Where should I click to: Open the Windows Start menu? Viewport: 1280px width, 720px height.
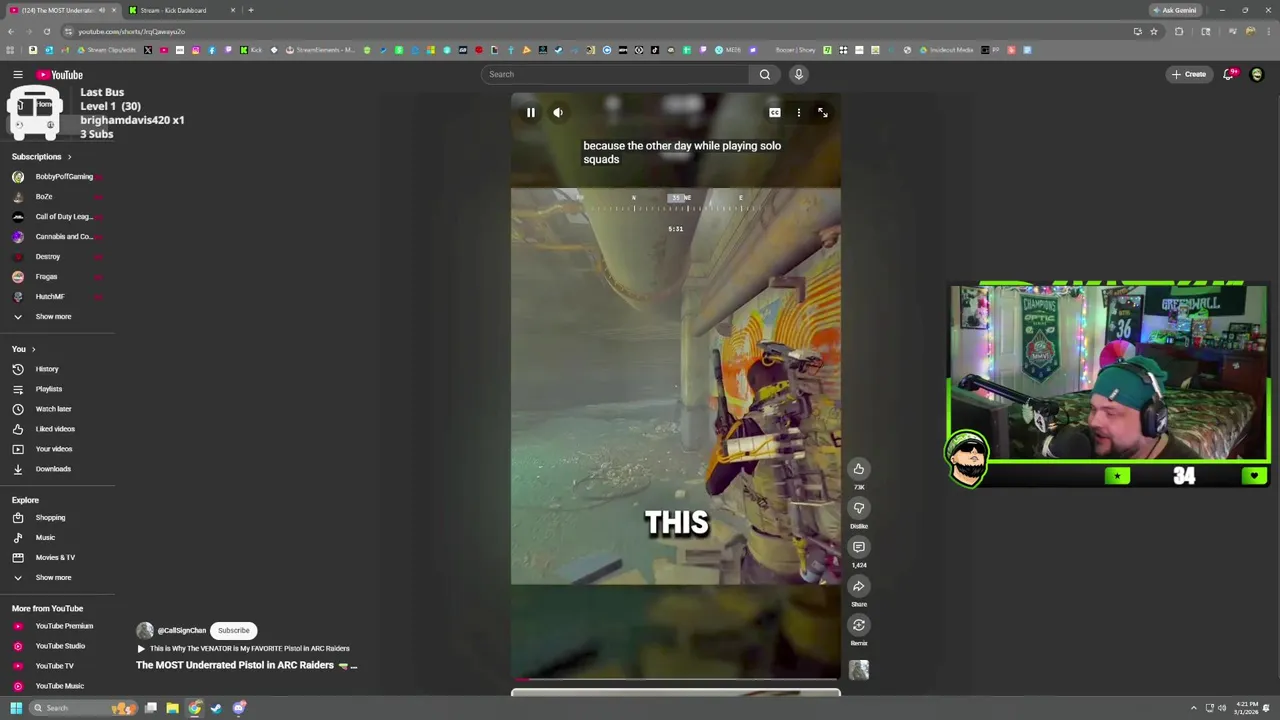[x=16, y=708]
